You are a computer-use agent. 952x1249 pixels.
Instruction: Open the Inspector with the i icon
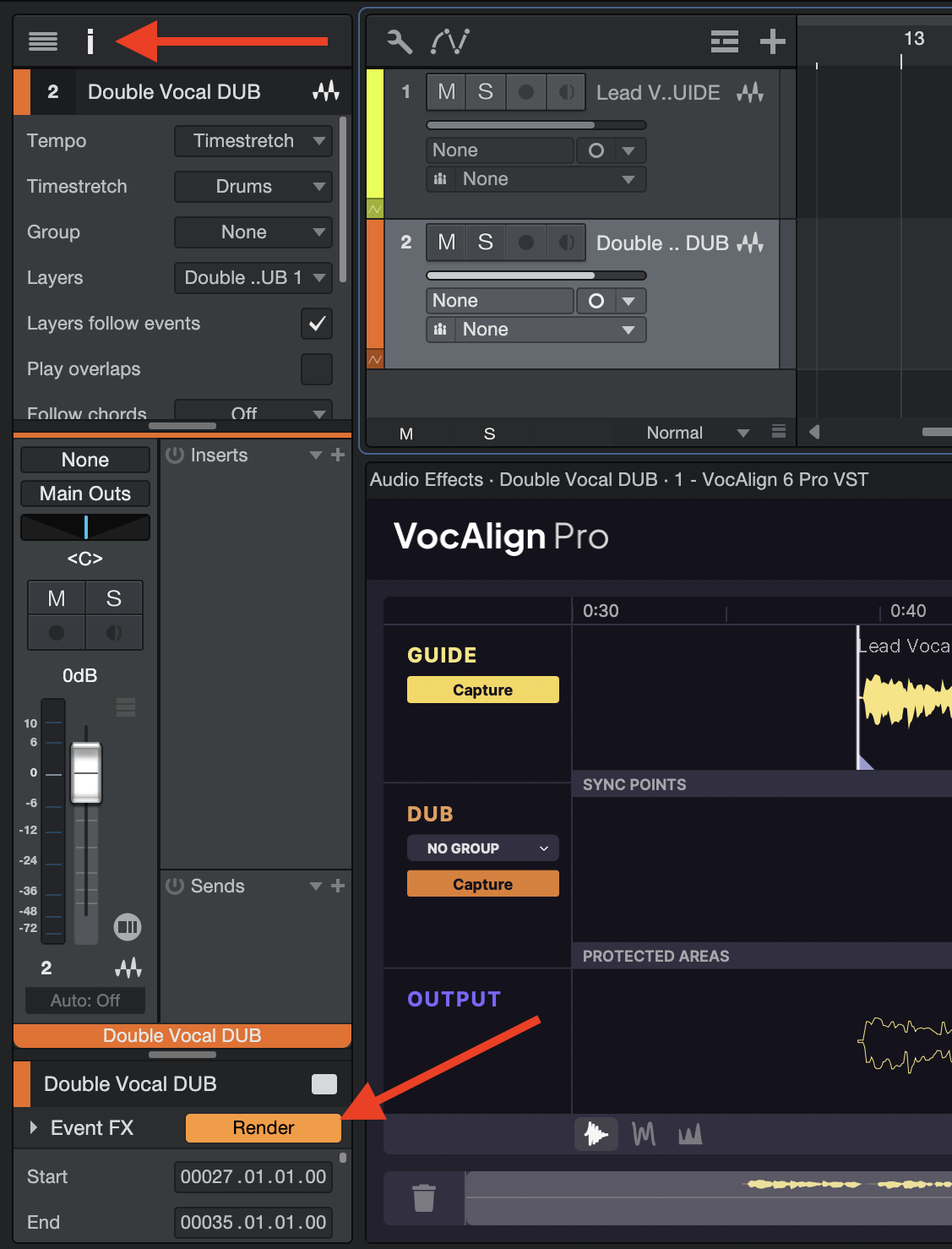tap(90, 41)
